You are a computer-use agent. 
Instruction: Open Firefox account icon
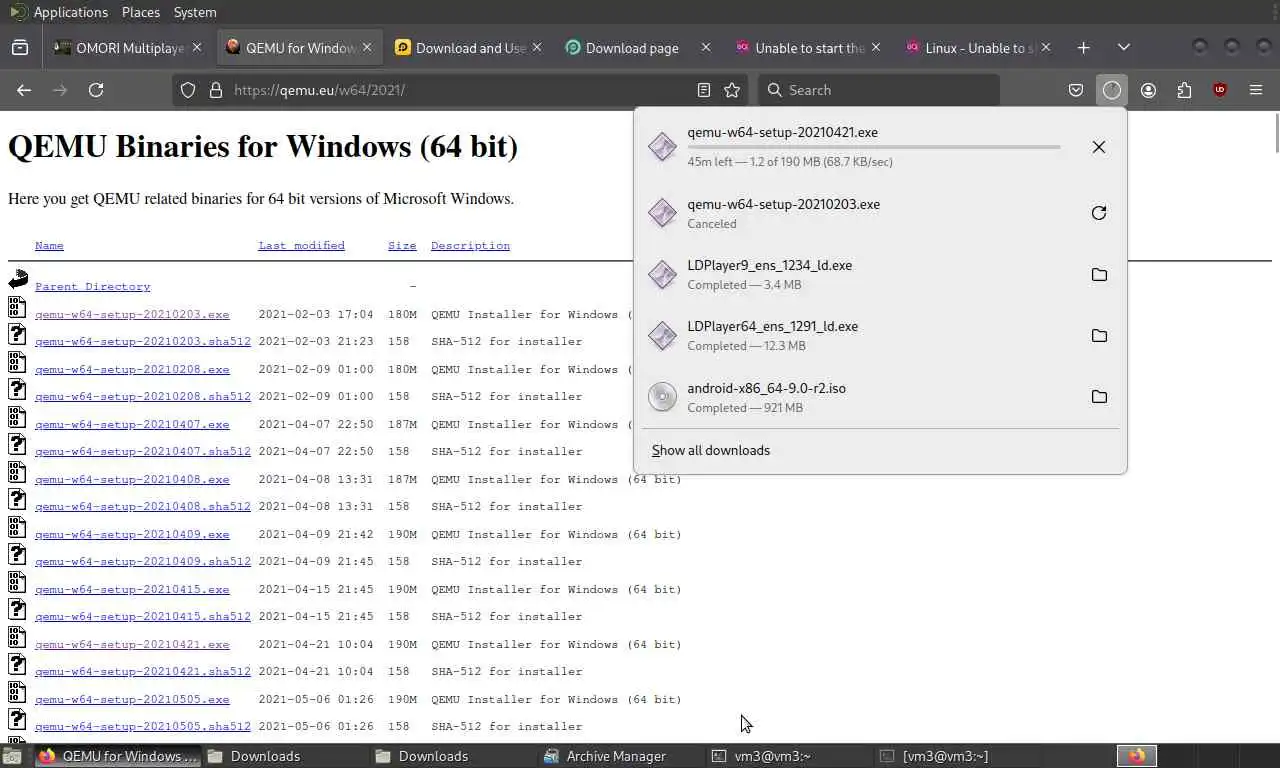1148,90
